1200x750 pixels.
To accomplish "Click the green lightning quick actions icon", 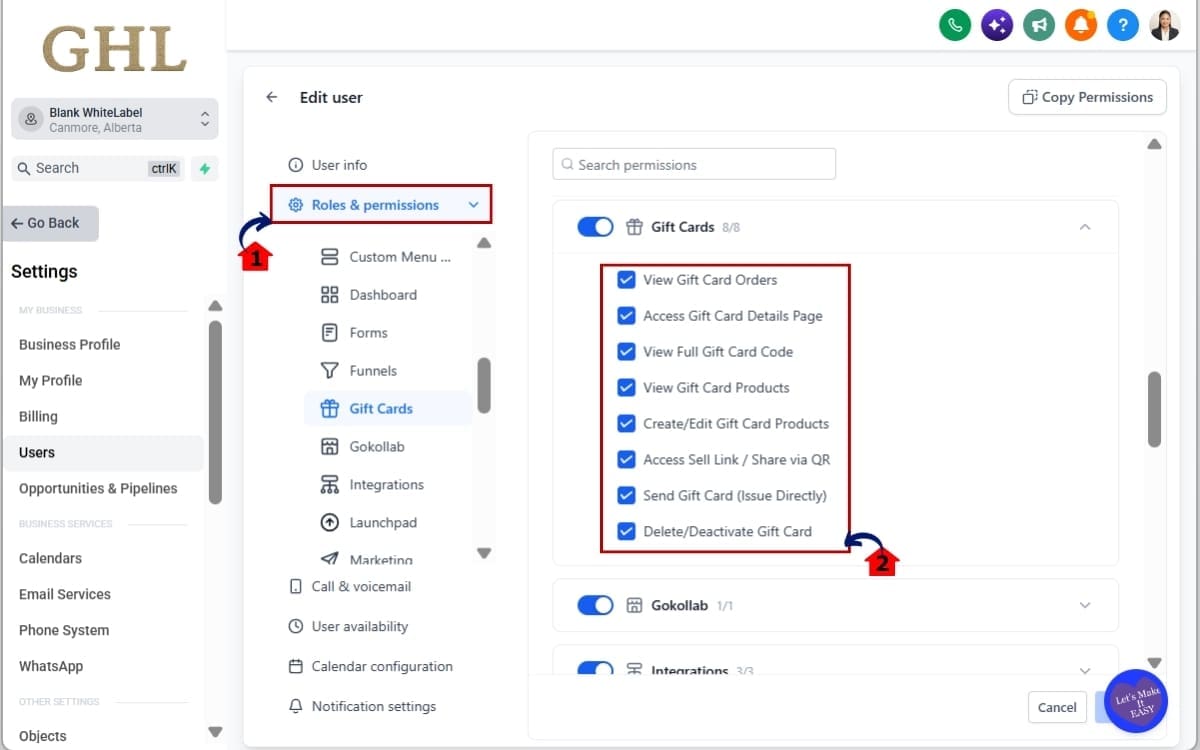I will (205, 168).
